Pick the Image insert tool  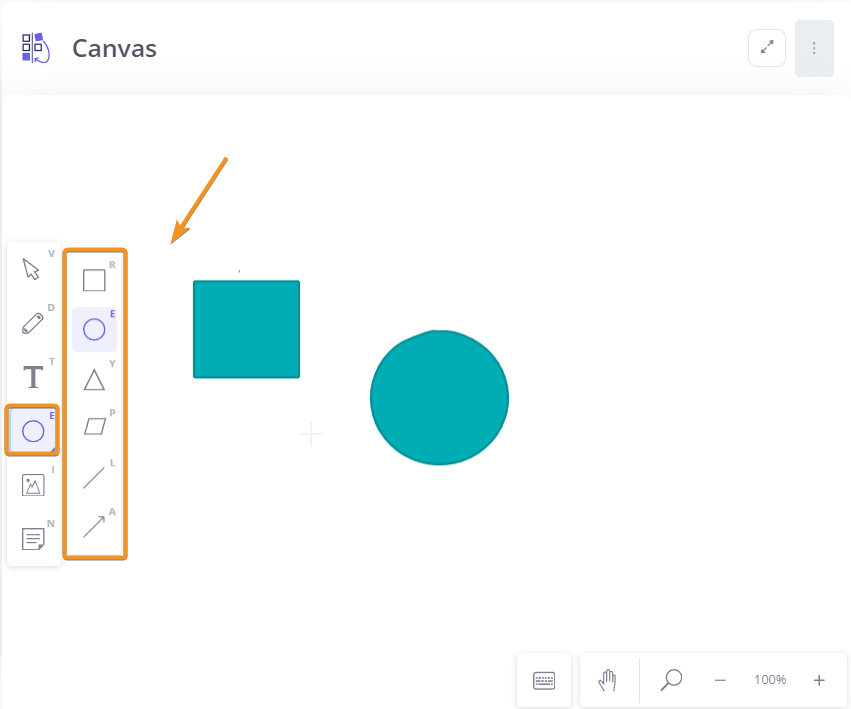coord(33,485)
